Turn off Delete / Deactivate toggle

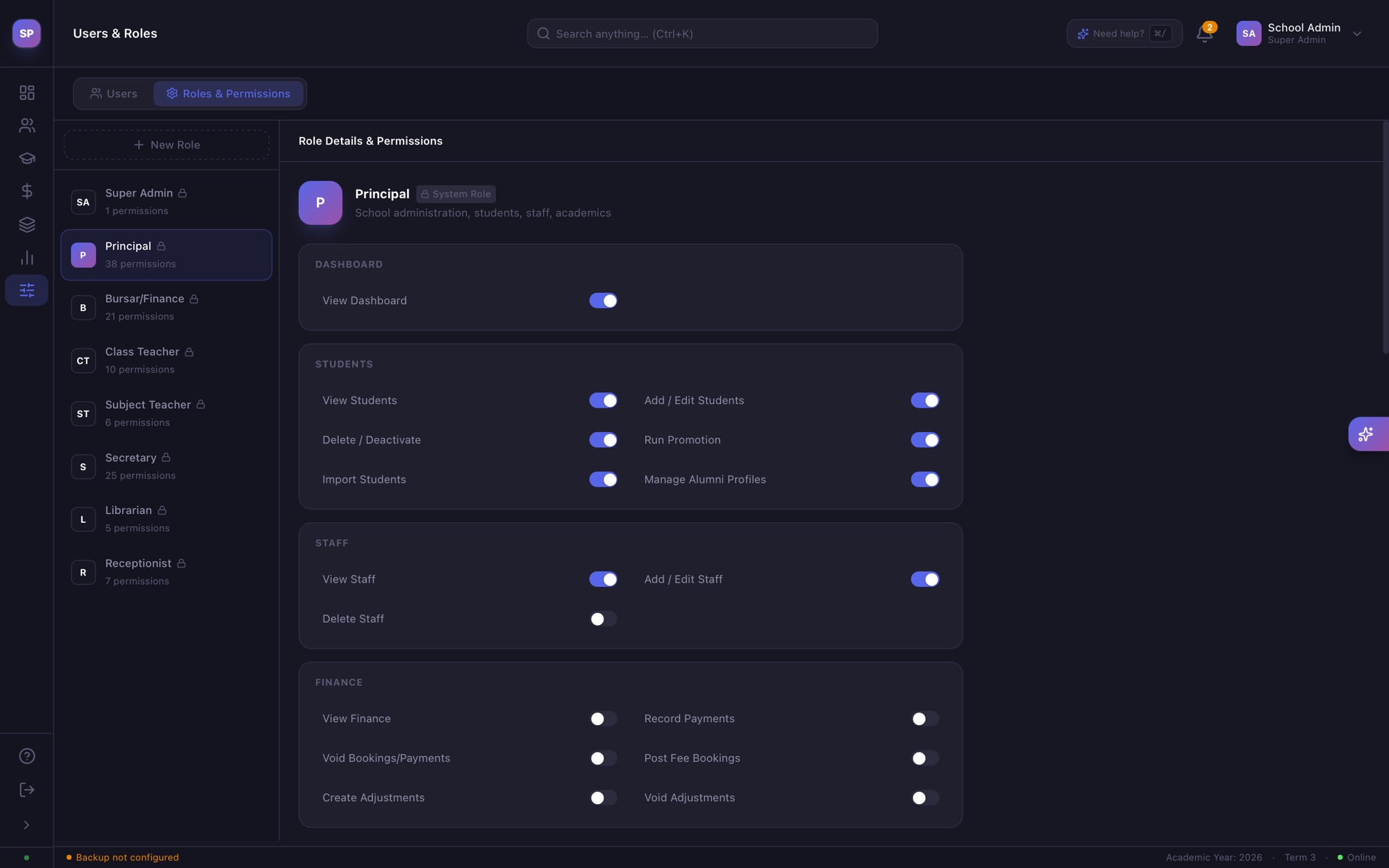pyautogui.click(x=603, y=440)
